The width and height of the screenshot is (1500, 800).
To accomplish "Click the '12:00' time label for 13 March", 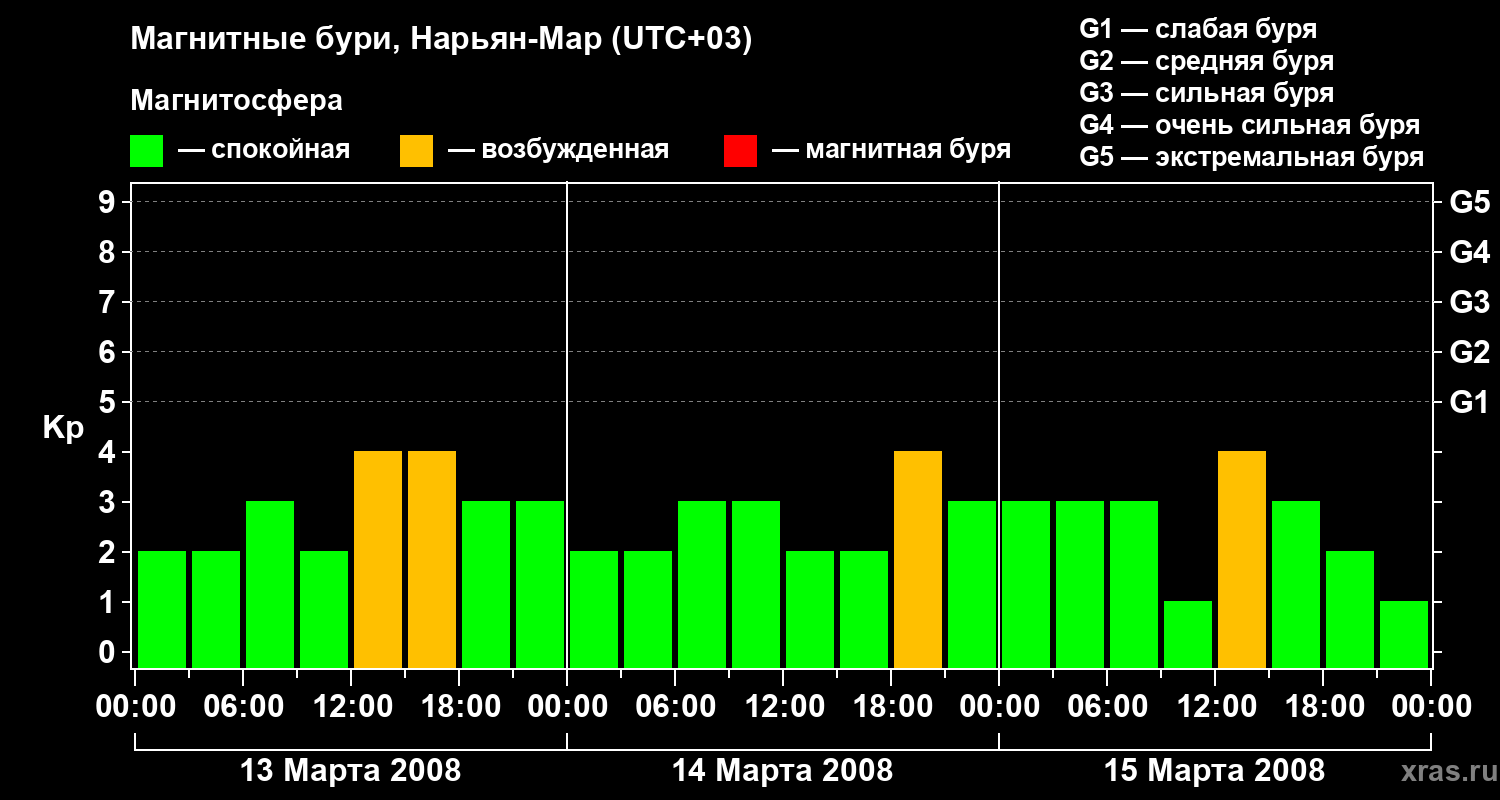I will (x=351, y=707).
